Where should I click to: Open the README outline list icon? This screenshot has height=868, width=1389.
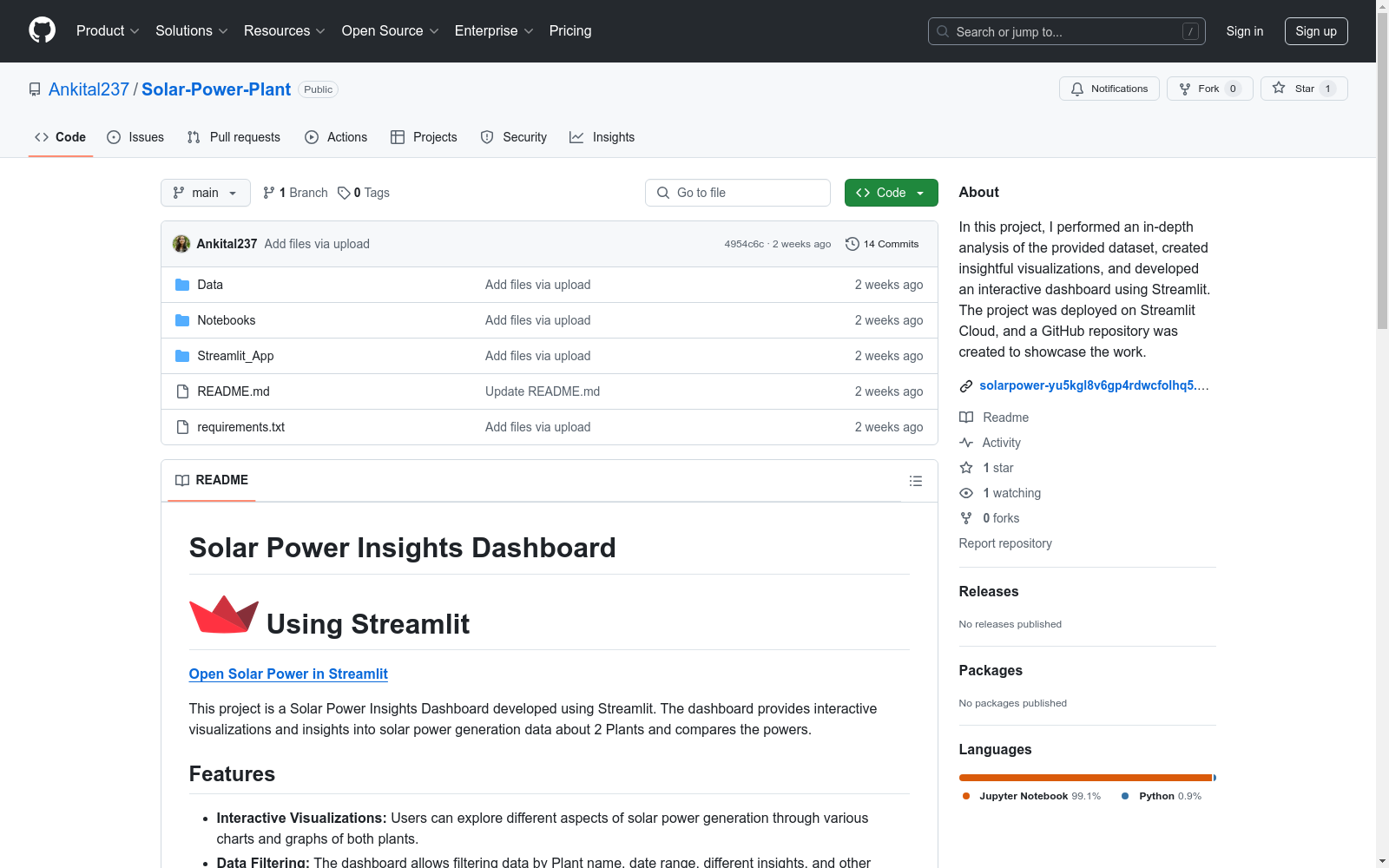click(x=916, y=481)
